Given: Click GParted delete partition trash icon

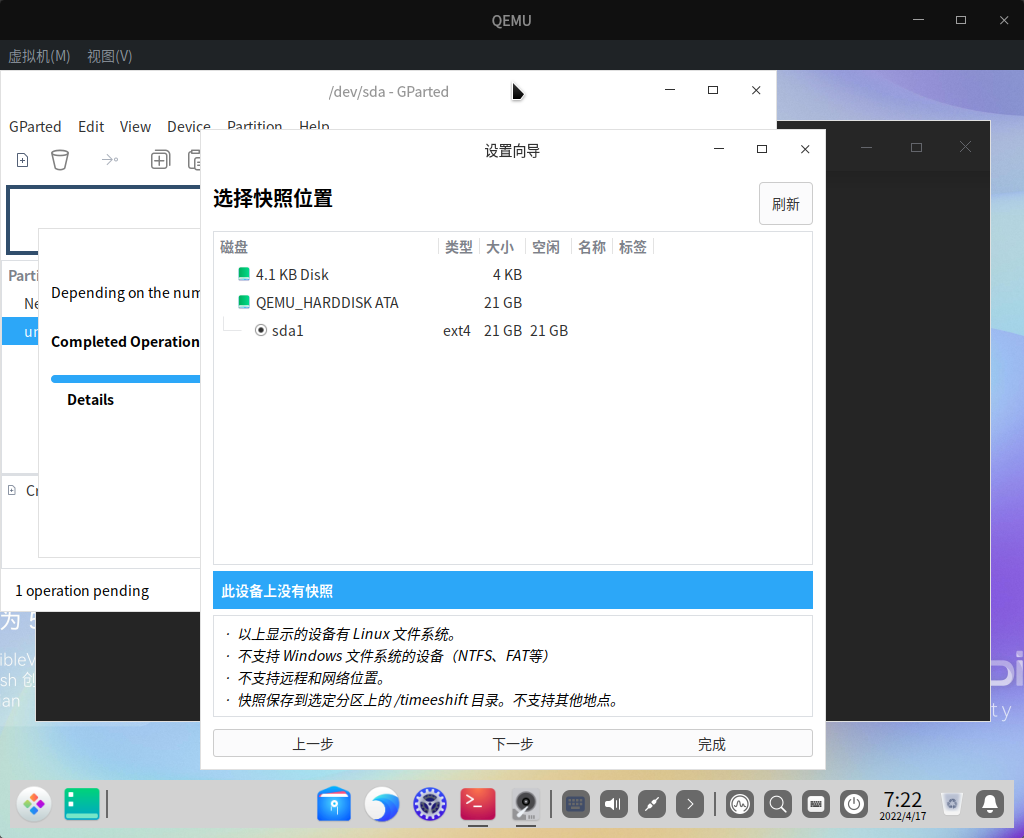Looking at the screenshot, I should [x=60, y=160].
